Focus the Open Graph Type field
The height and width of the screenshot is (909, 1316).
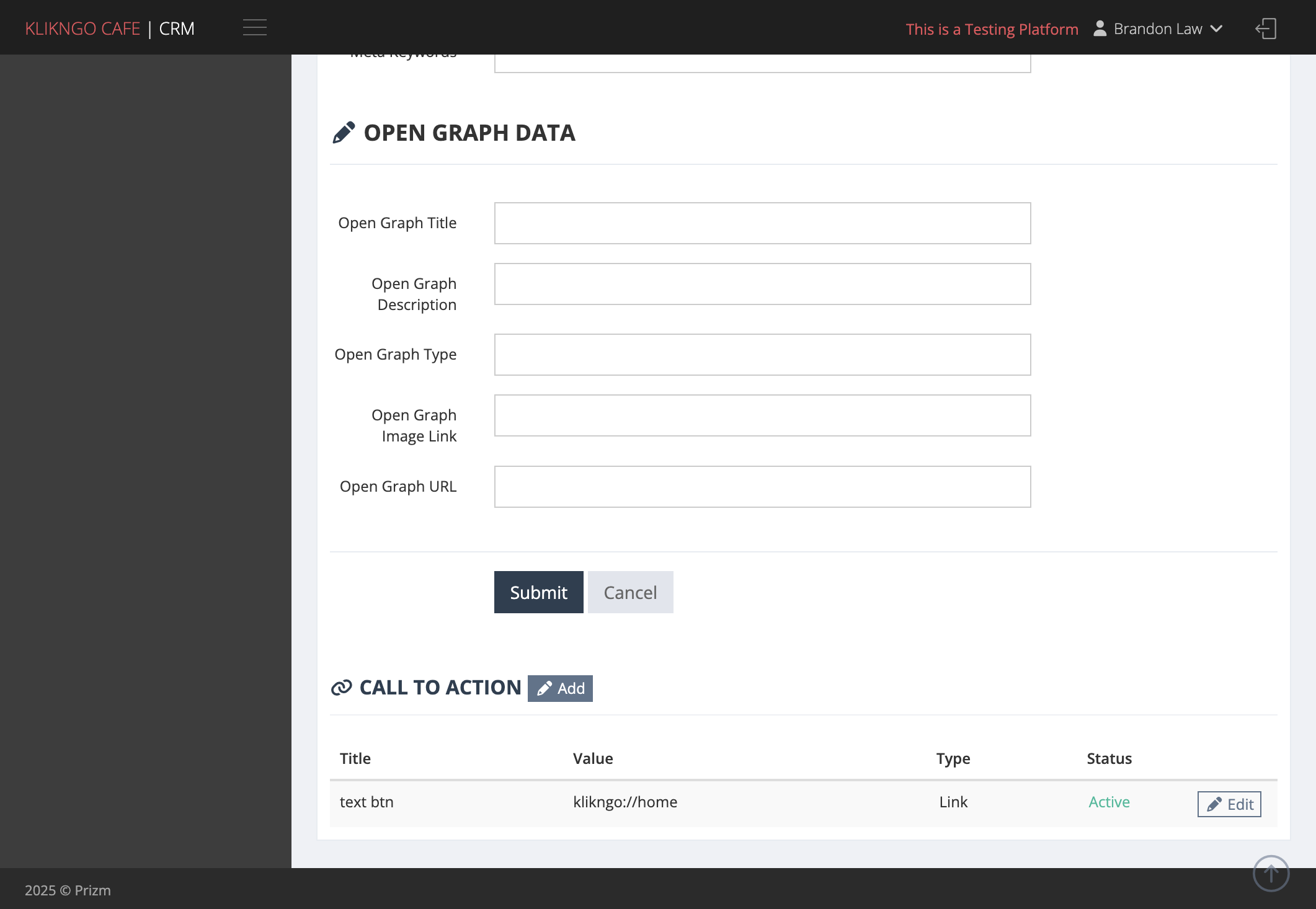pos(762,355)
